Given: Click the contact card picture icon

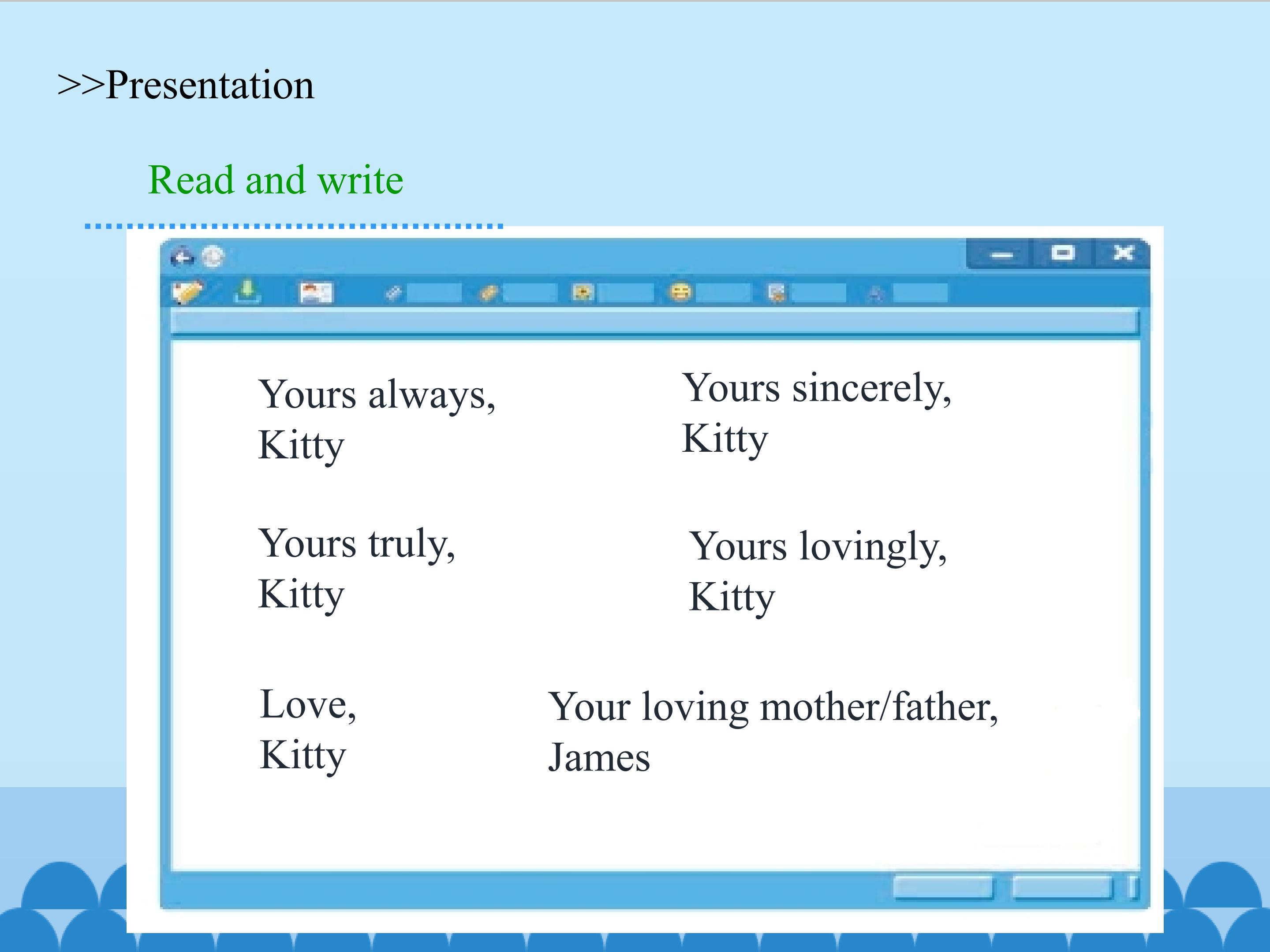Looking at the screenshot, I should (x=316, y=293).
